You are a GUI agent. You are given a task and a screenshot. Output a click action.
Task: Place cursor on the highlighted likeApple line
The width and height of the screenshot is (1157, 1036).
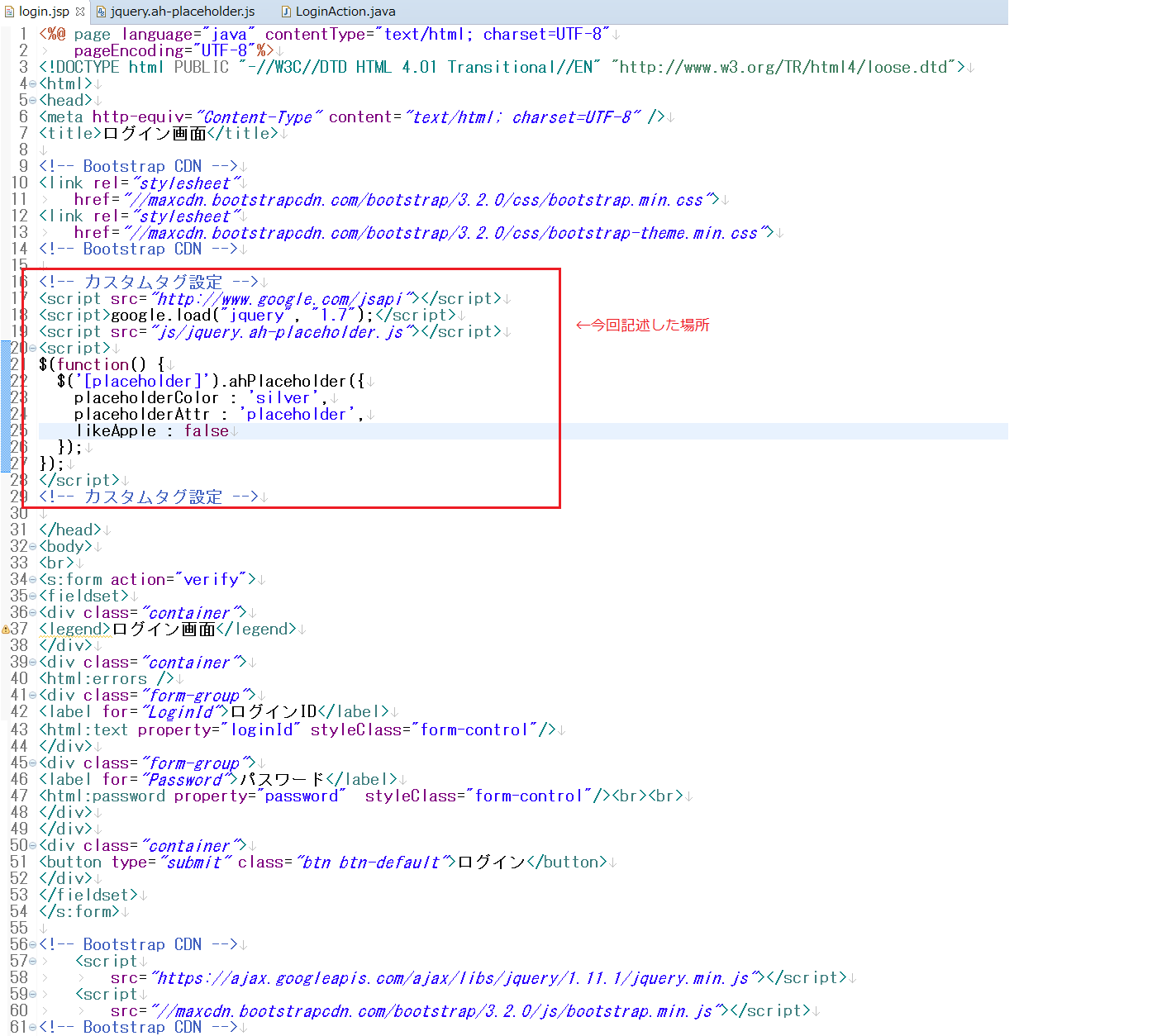(x=151, y=430)
